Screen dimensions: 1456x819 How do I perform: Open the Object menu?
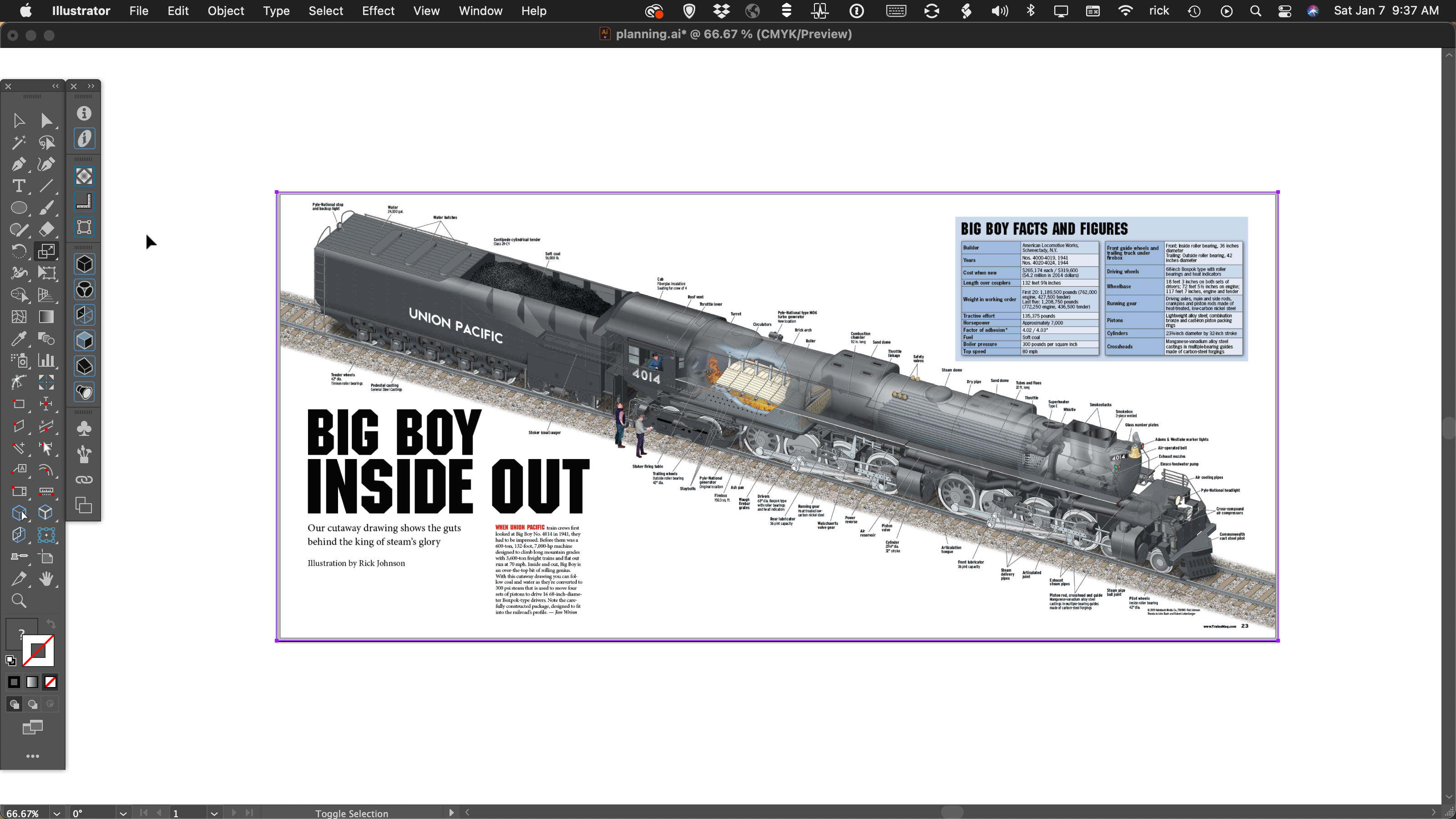pos(226,11)
